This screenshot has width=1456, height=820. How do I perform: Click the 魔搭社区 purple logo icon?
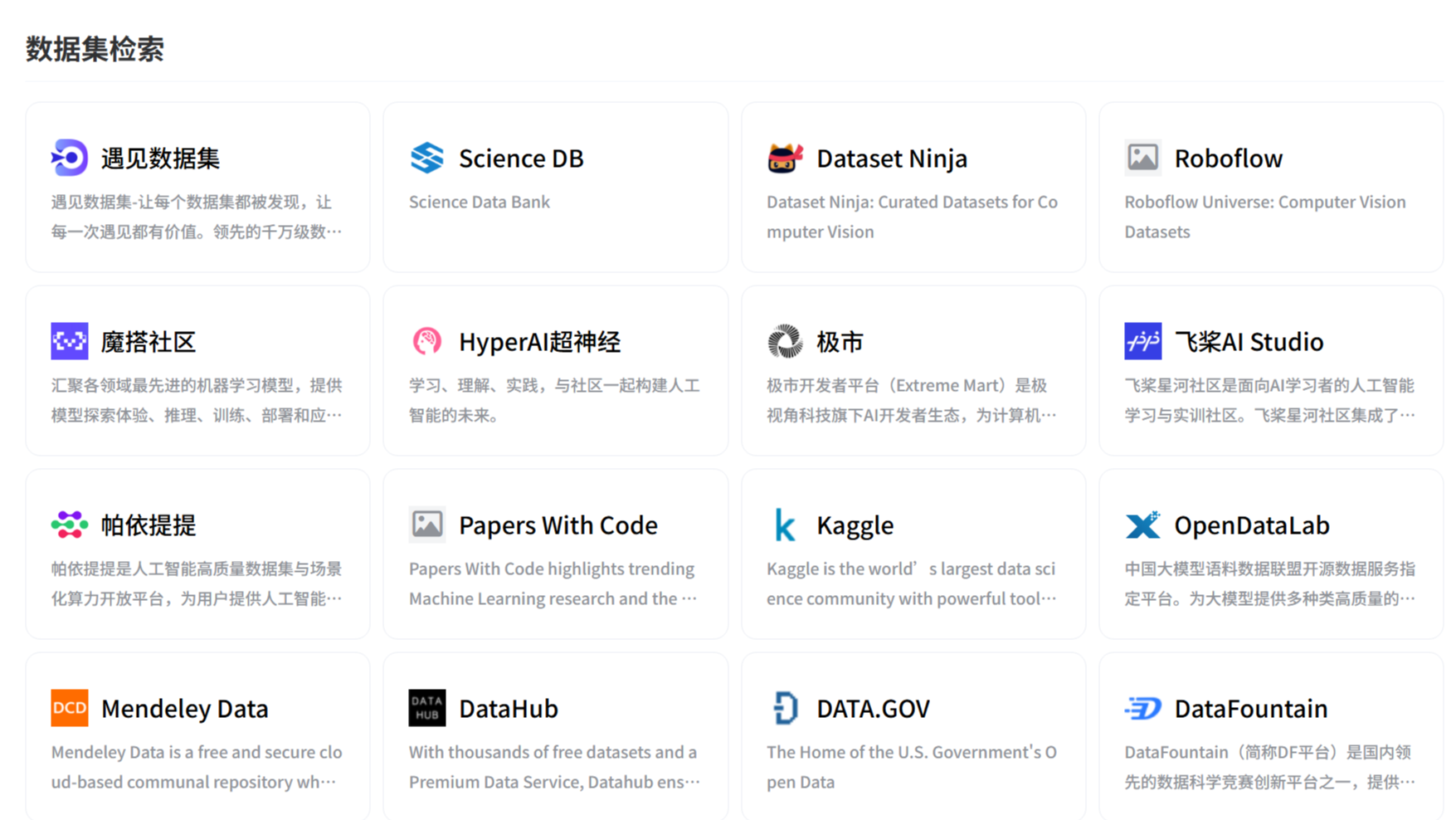[70, 341]
